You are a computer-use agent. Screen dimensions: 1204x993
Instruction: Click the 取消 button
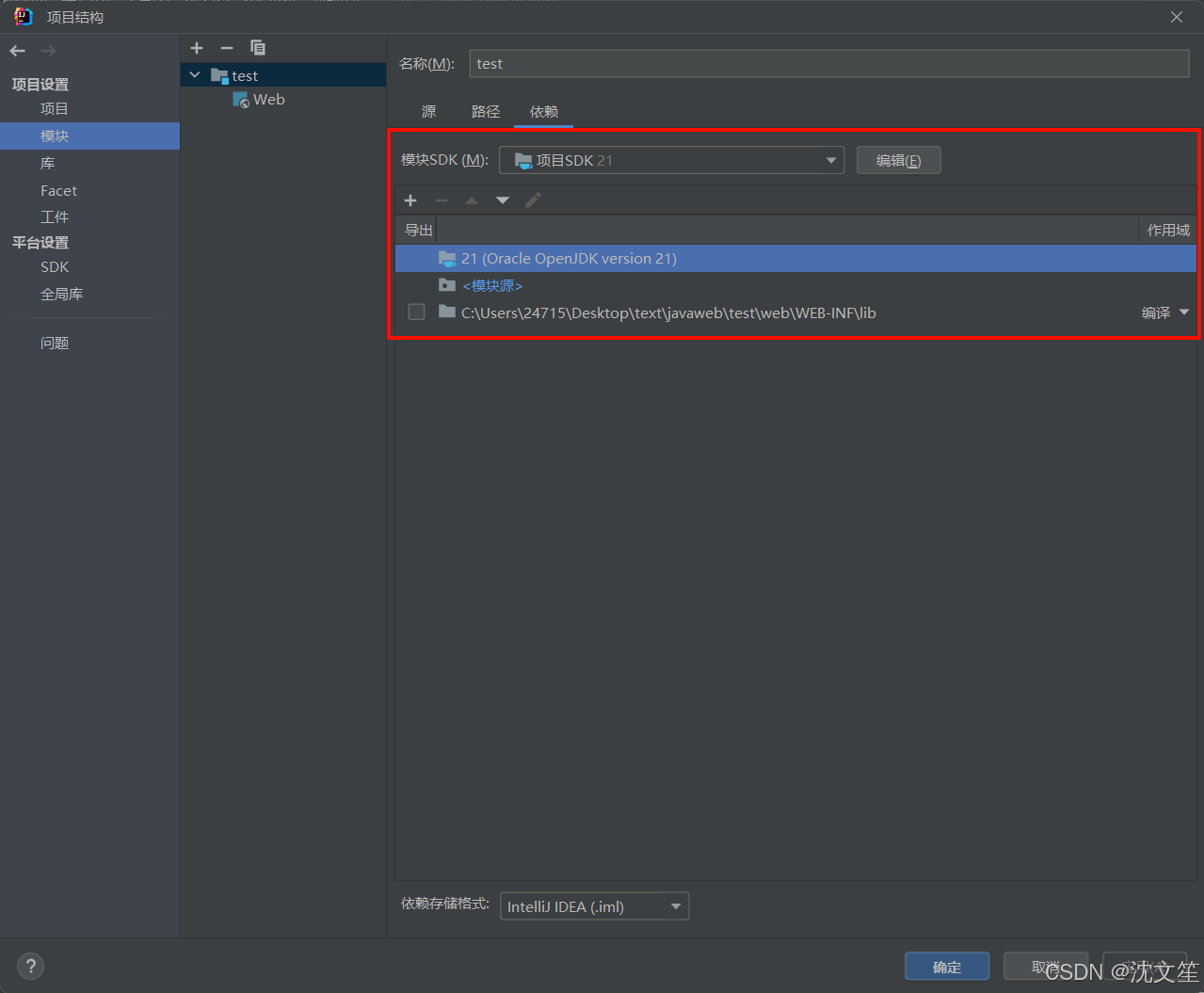[x=1046, y=967]
